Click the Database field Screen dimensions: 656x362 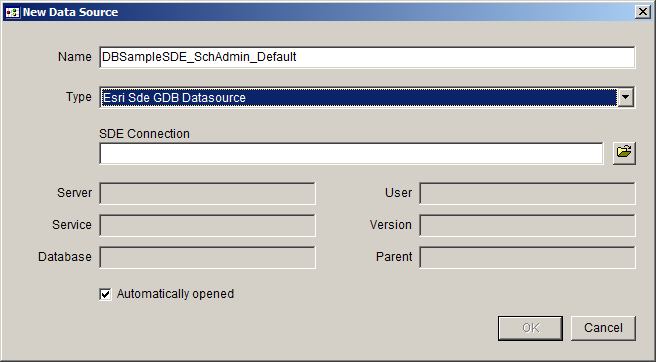[x=208, y=257]
